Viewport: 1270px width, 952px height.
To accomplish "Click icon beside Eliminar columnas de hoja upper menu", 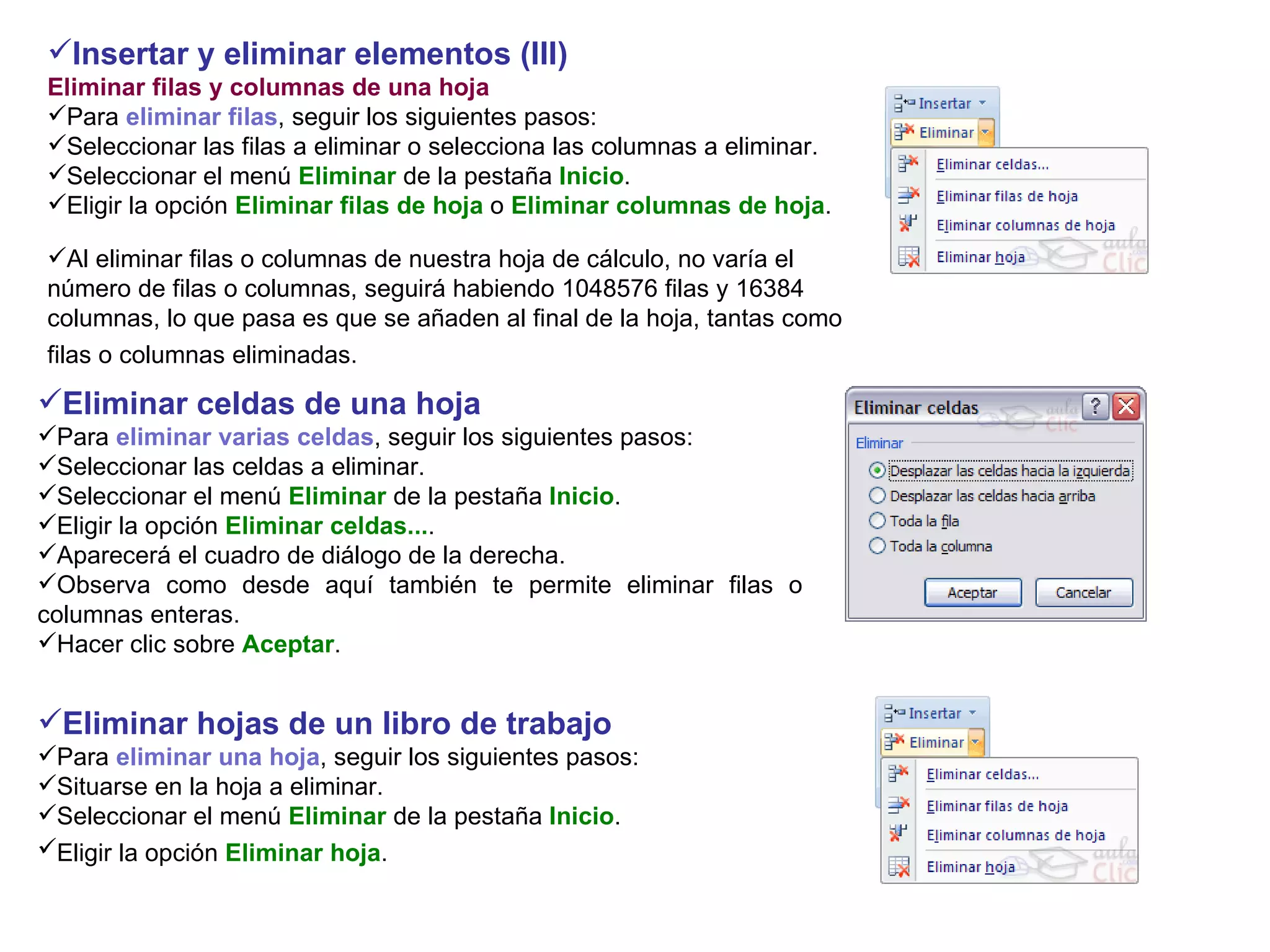I will click(908, 224).
